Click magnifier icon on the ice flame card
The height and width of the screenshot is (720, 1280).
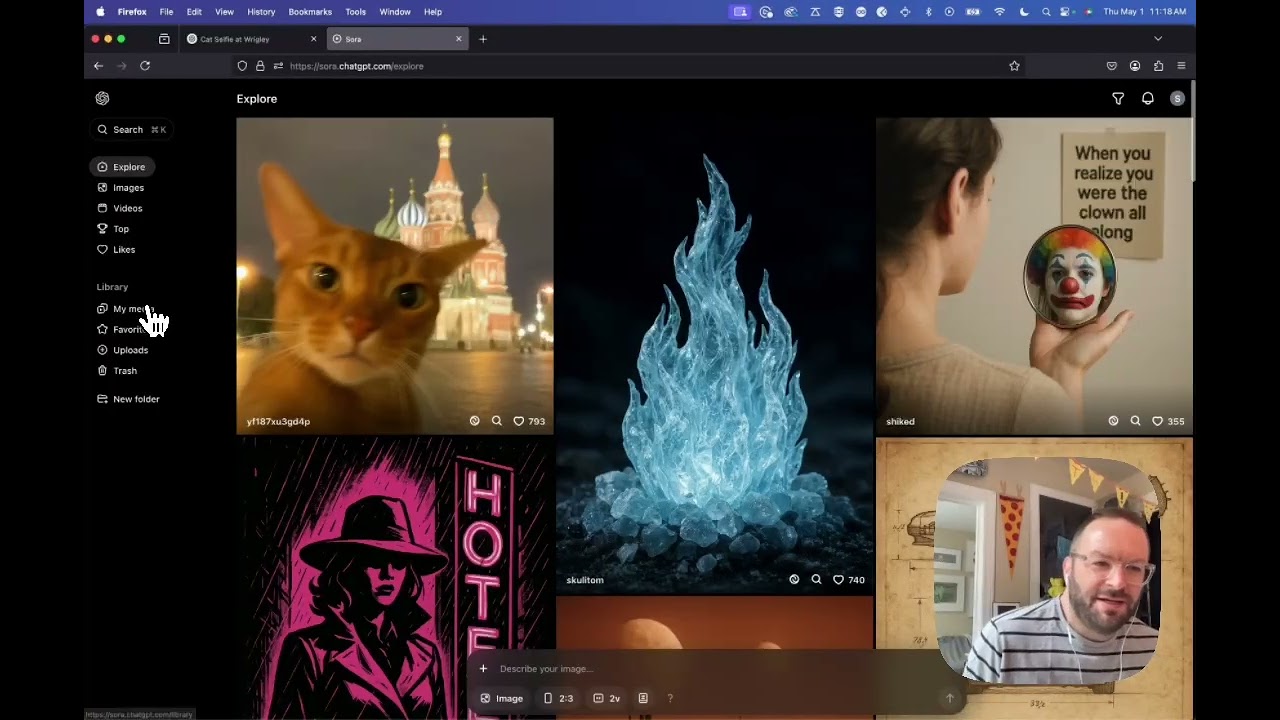[x=816, y=579]
